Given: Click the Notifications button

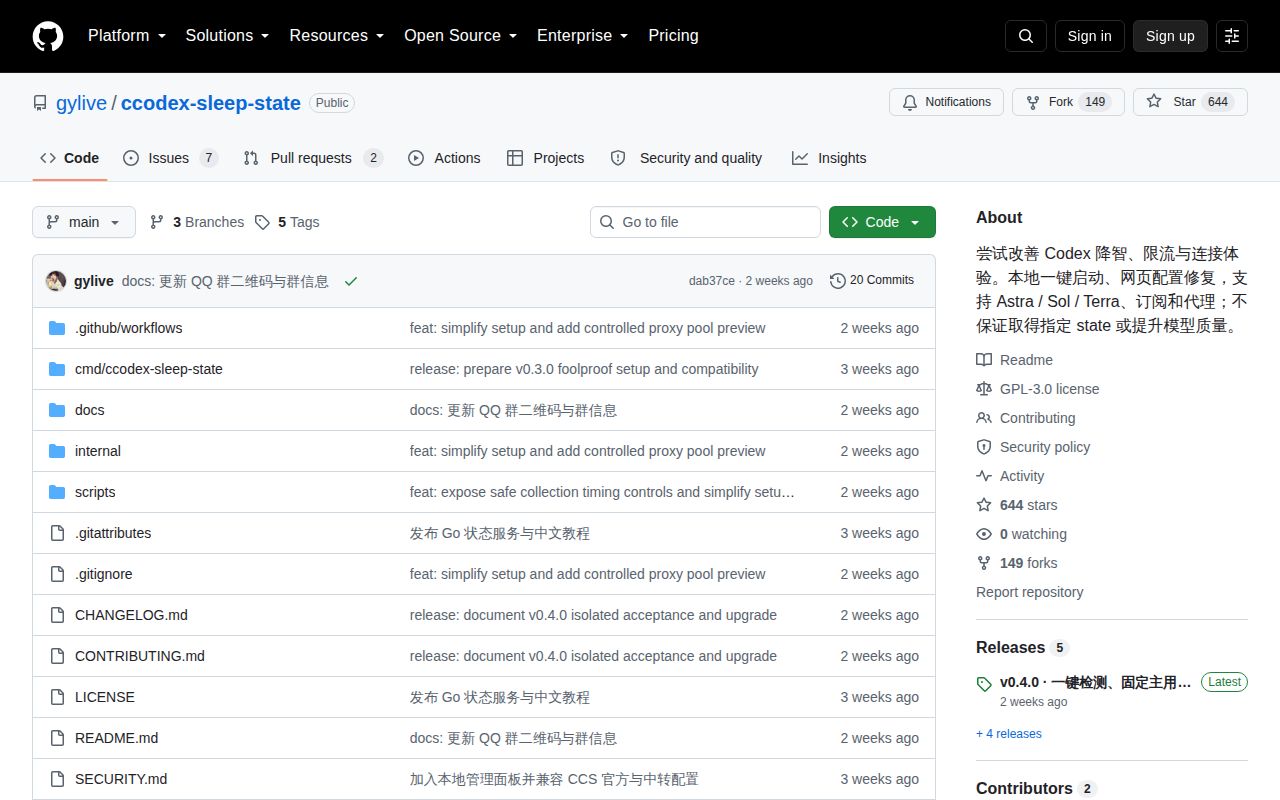Looking at the screenshot, I should click(x=946, y=102).
